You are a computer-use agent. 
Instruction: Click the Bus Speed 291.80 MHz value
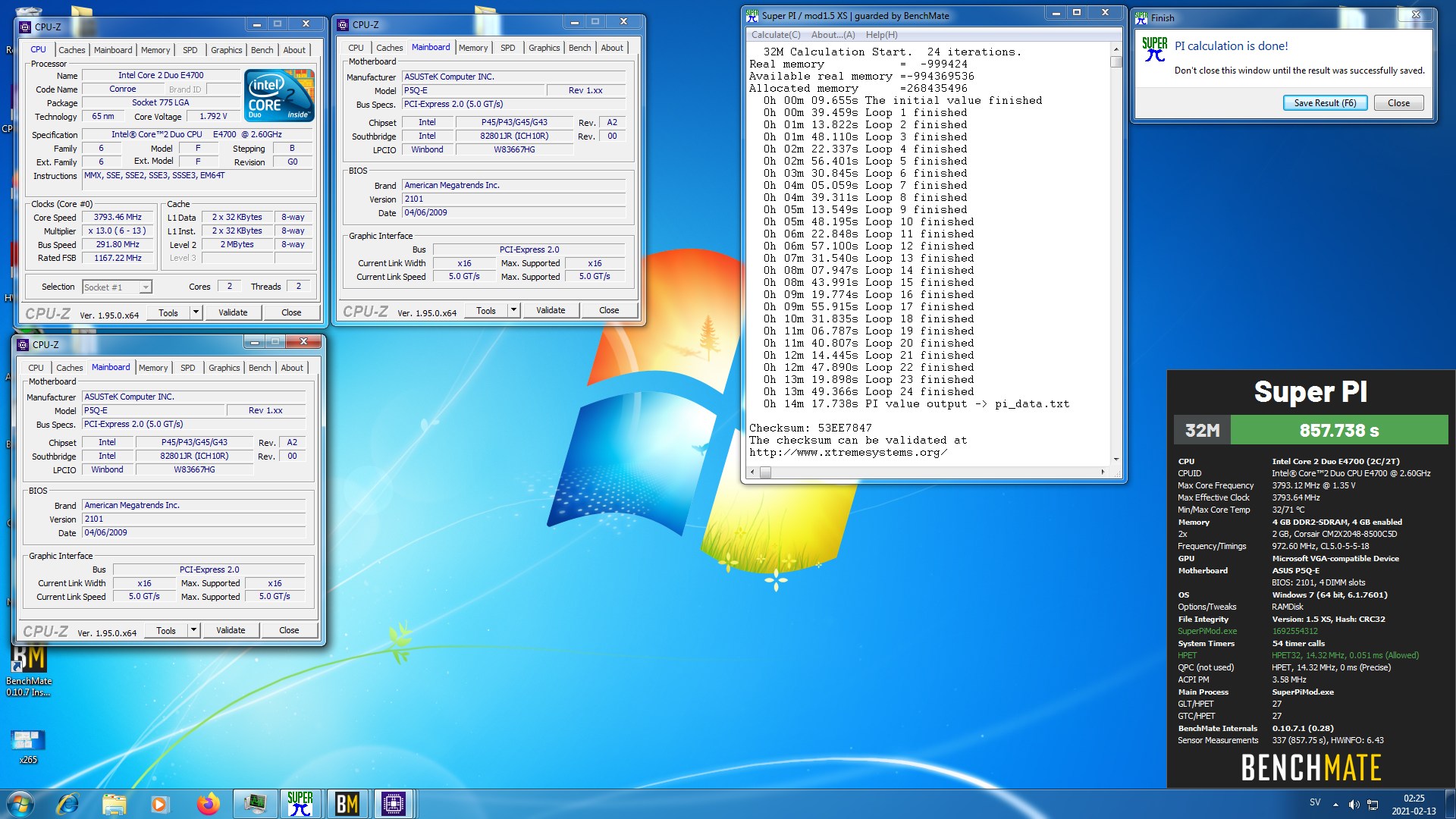tap(118, 244)
